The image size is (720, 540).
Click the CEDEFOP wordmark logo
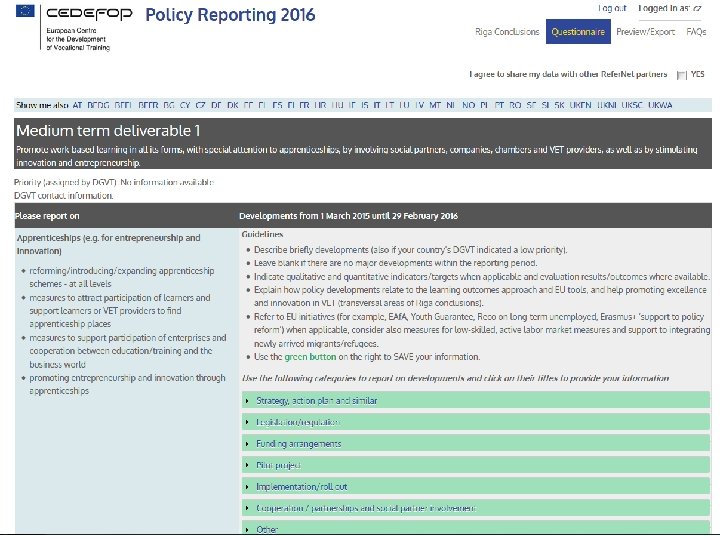tap(89, 14)
